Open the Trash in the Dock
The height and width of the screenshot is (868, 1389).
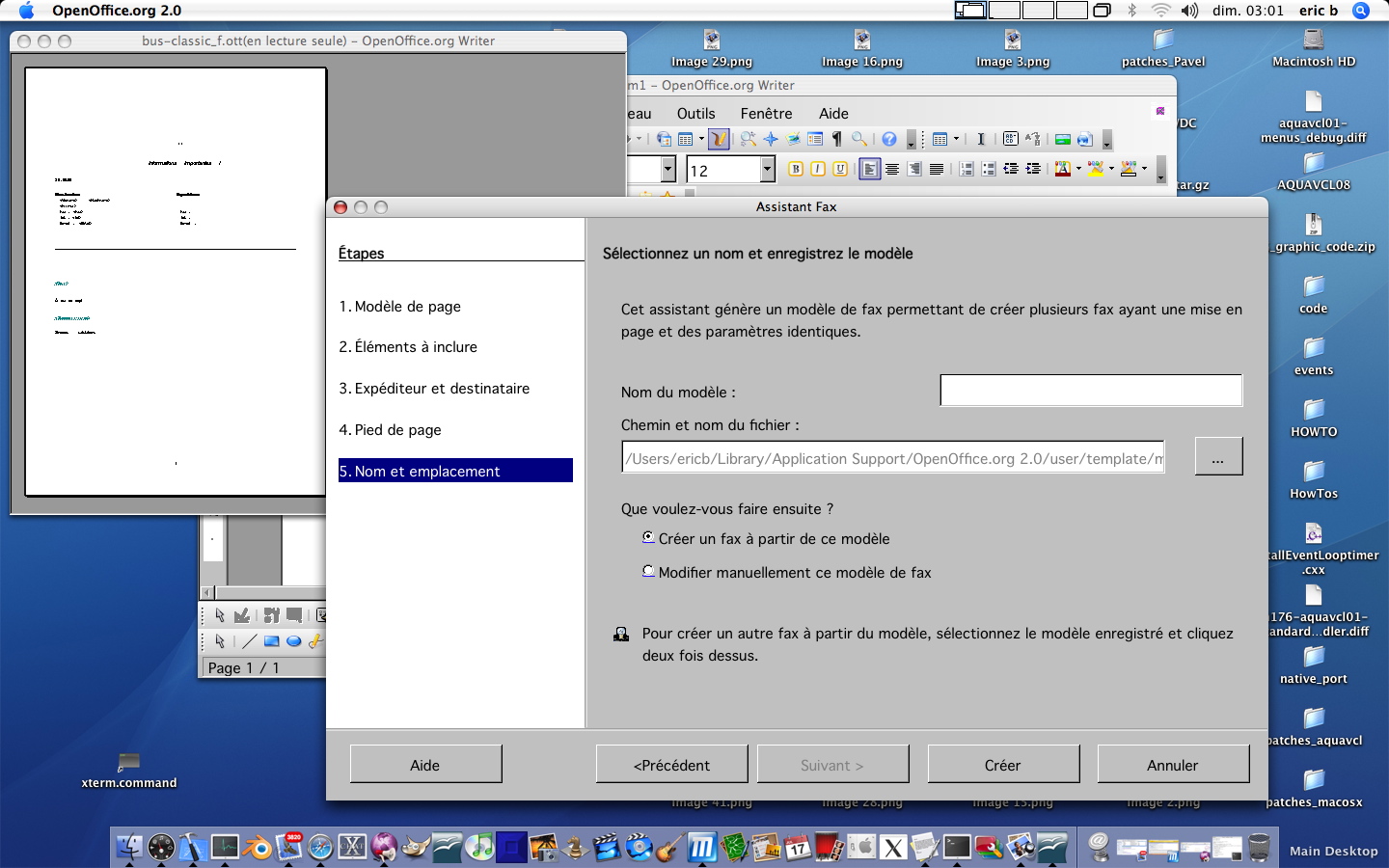tap(1259, 848)
